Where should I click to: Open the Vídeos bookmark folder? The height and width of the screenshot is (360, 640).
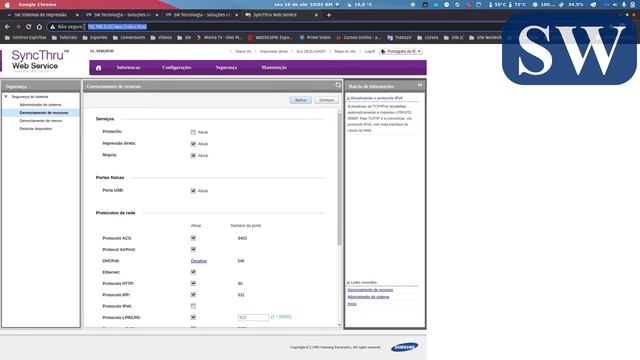(161, 38)
